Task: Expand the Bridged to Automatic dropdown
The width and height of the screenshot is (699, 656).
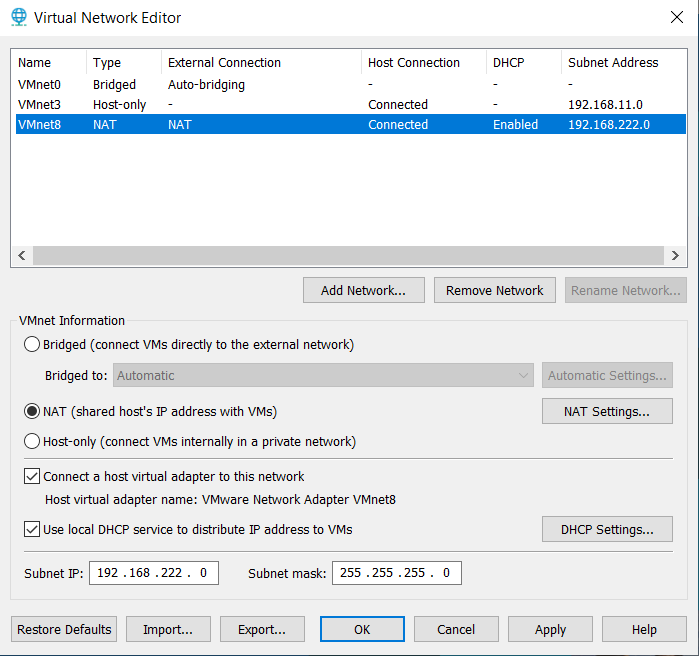Action: pyautogui.click(x=323, y=375)
